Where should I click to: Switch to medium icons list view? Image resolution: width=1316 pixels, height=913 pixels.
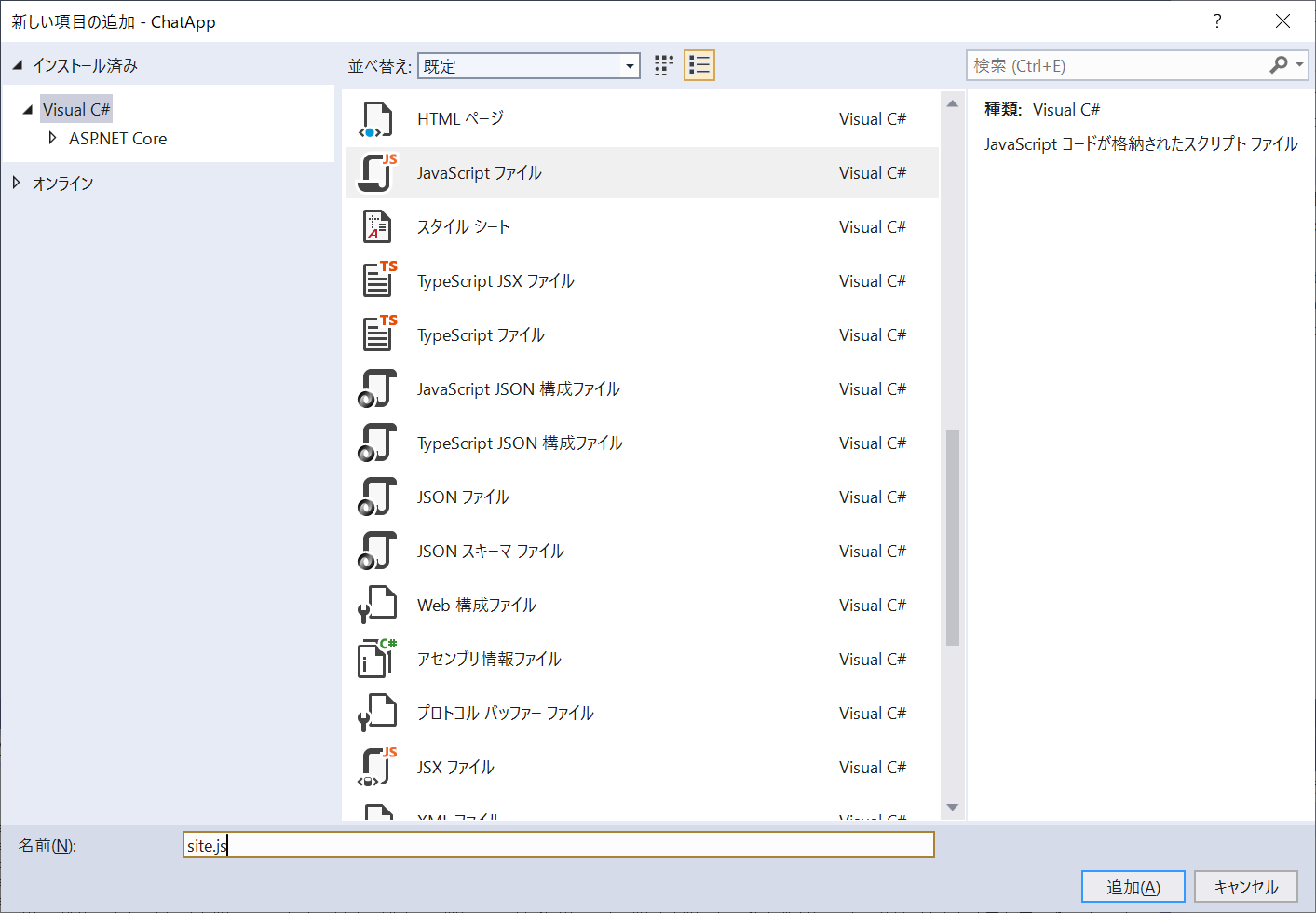point(699,65)
